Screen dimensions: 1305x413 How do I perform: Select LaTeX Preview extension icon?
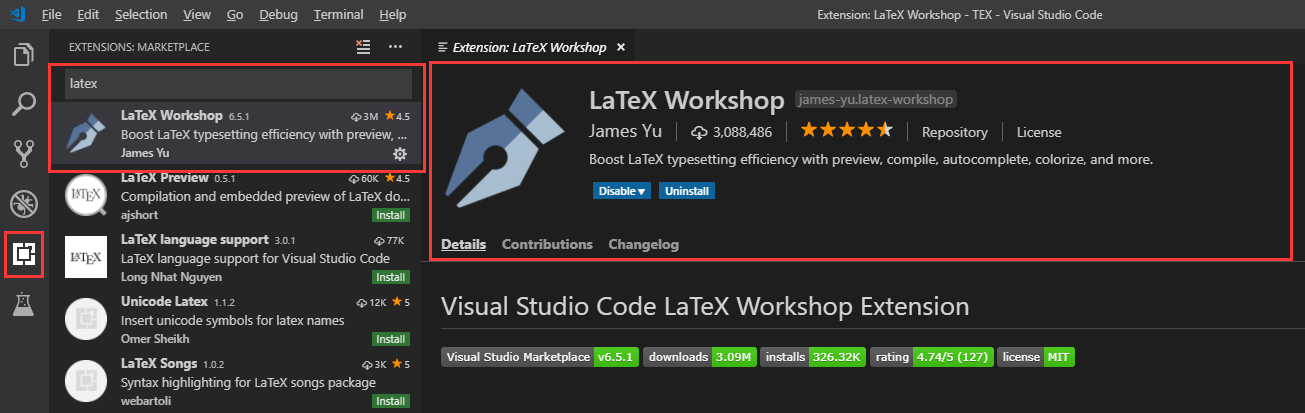coord(87,196)
